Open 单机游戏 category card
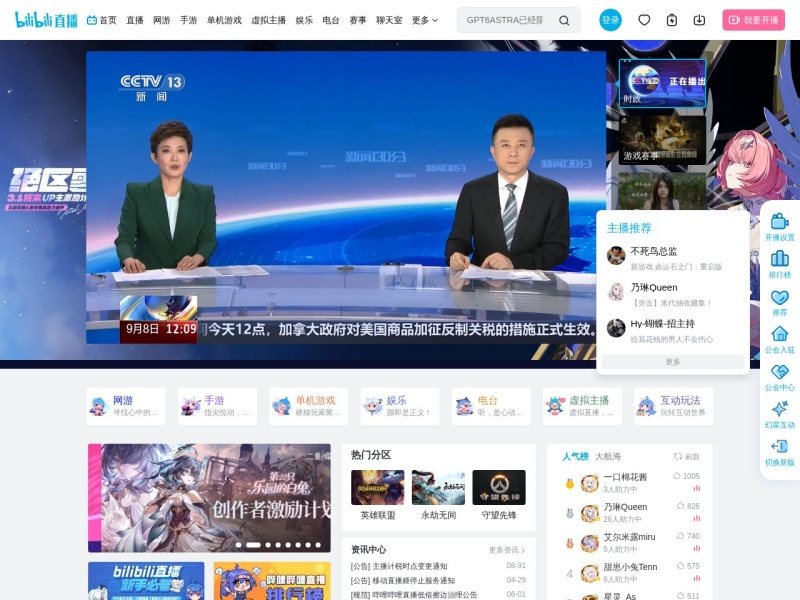The image size is (800, 600). tap(309, 406)
